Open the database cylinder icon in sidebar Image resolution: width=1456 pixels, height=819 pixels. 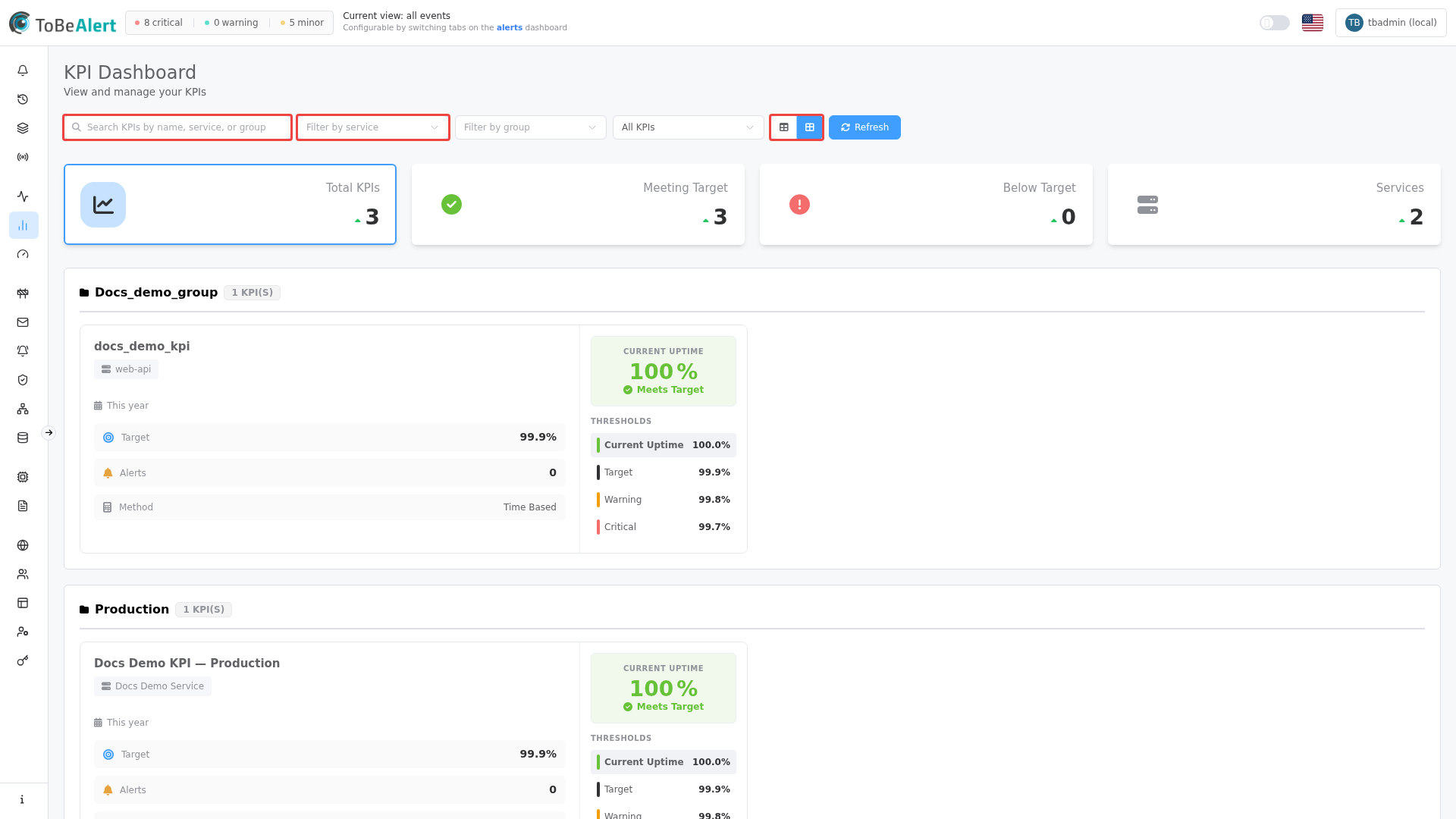(23, 438)
